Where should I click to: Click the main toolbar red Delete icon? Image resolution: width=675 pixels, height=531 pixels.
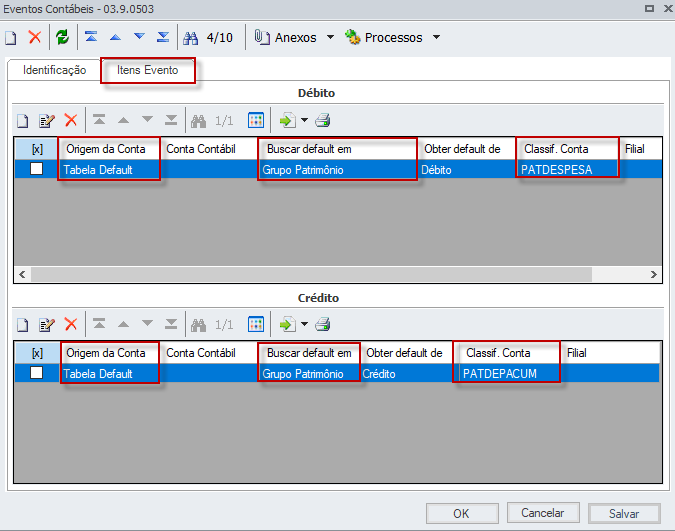tap(35, 37)
